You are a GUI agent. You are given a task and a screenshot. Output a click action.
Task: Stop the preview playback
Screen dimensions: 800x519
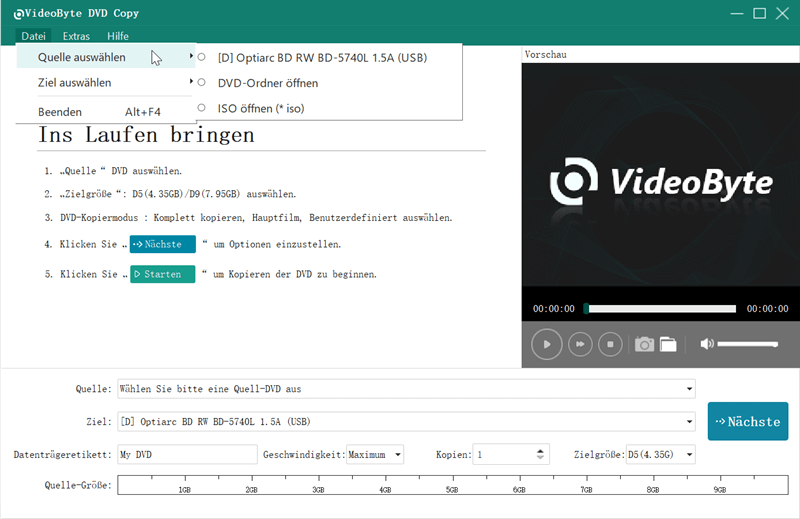click(610, 344)
